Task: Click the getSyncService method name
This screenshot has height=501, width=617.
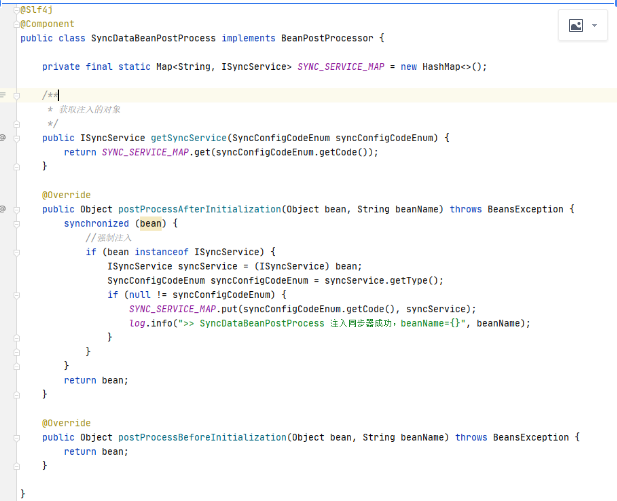Action: pos(188,138)
